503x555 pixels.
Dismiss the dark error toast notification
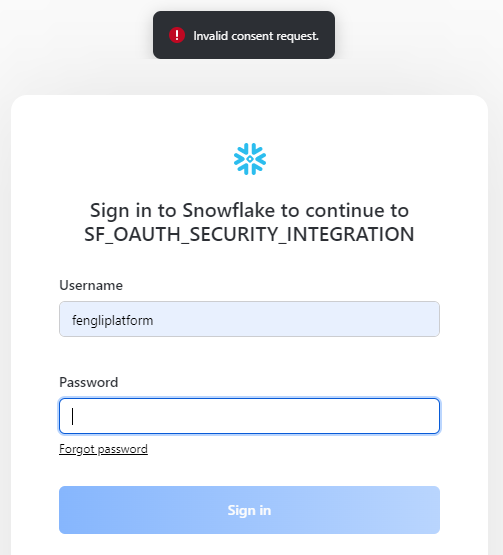pyautogui.click(x=244, y=35)
